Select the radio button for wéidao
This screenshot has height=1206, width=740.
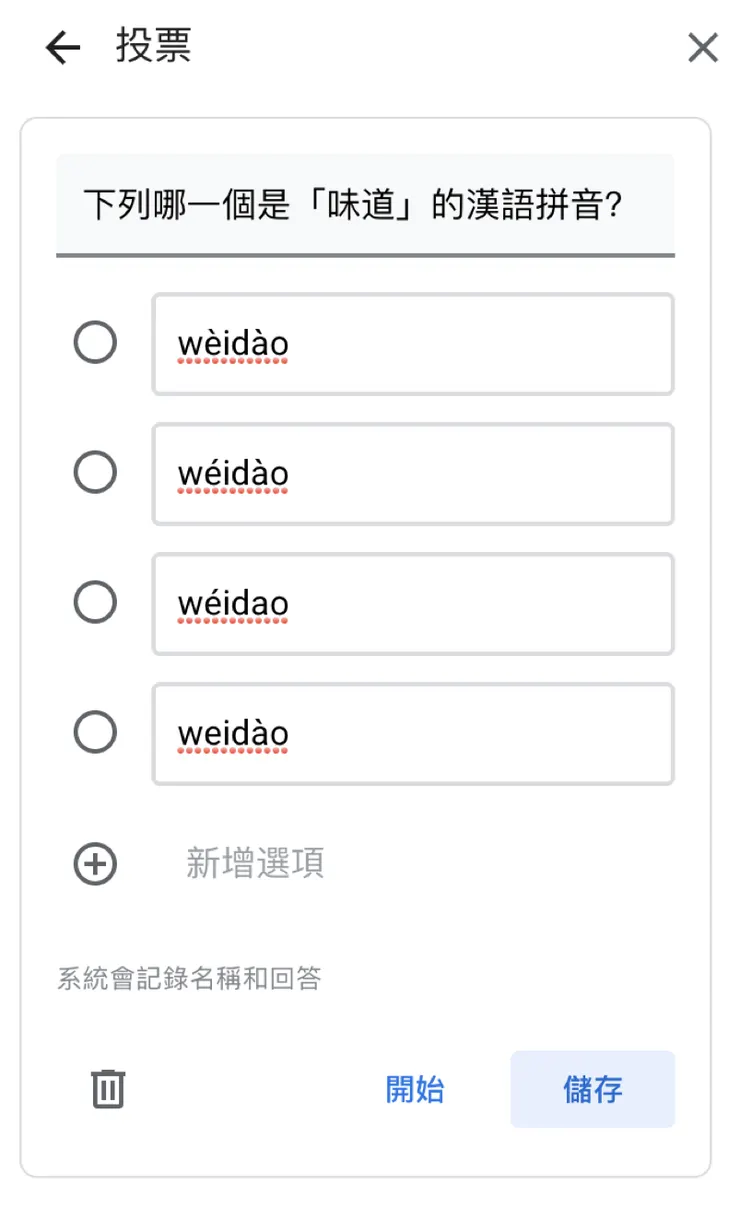95,603
